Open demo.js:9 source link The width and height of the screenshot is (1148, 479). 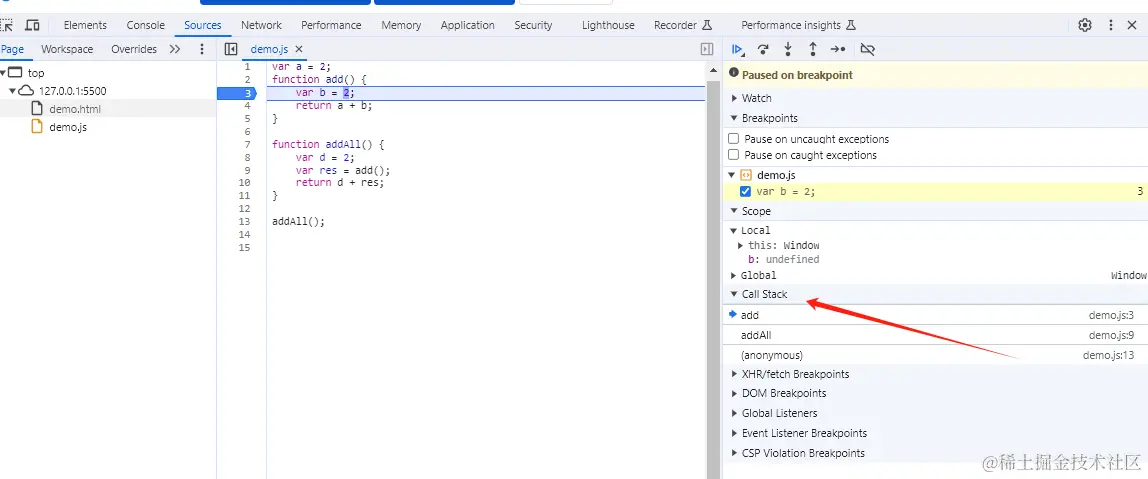[x=1111, y=335]
